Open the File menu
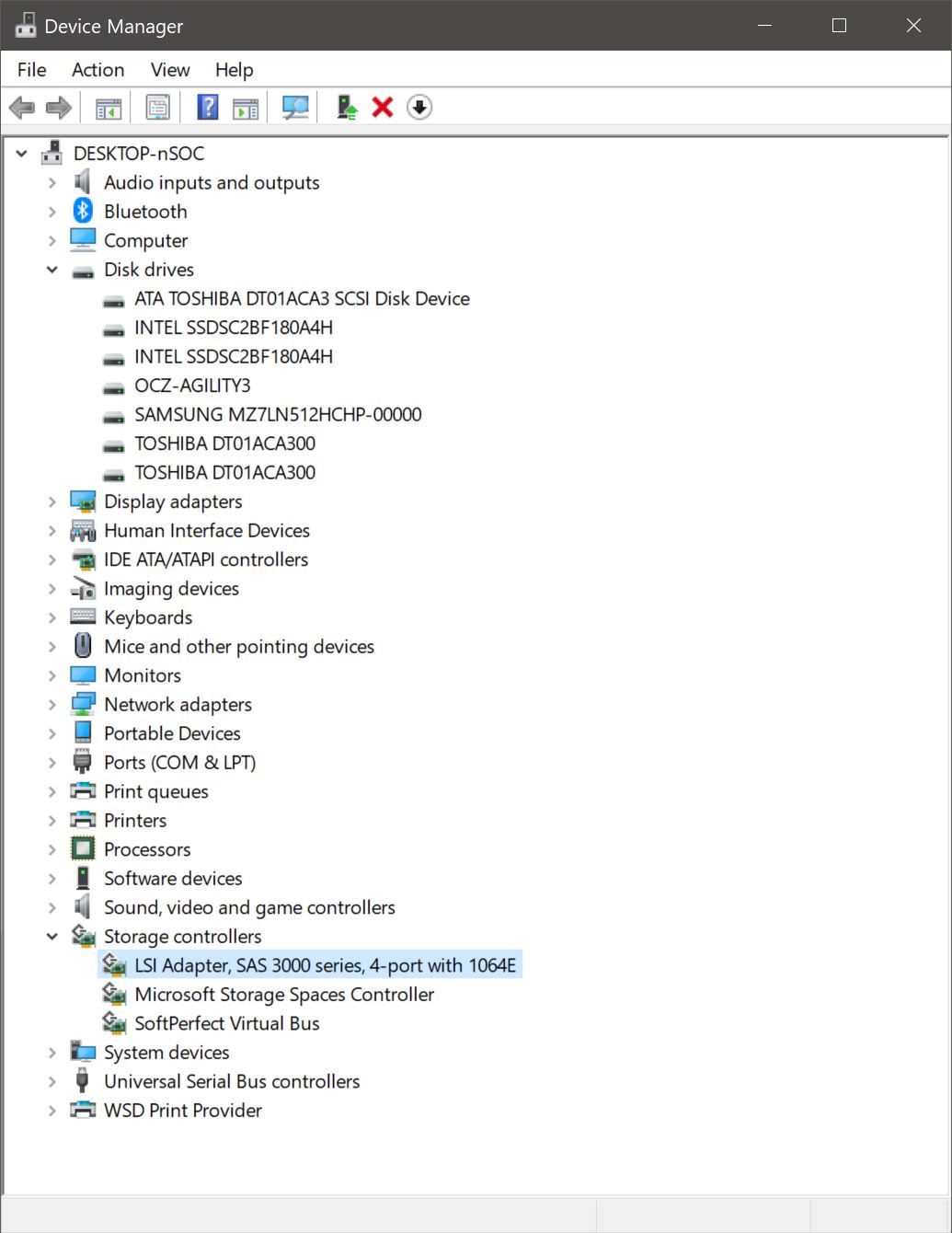 click(31, 70)
